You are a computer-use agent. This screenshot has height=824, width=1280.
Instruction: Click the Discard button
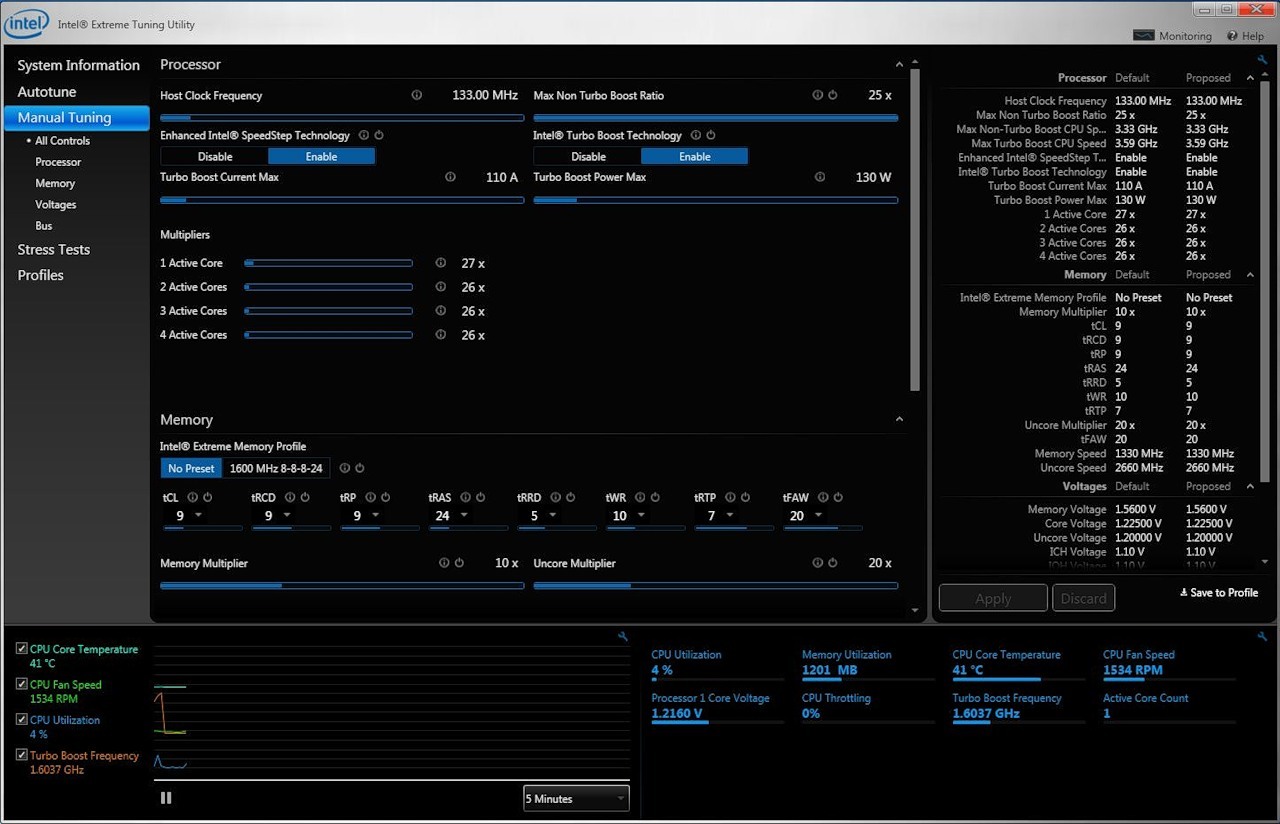pyautogui.click(x=1084, y=598)
